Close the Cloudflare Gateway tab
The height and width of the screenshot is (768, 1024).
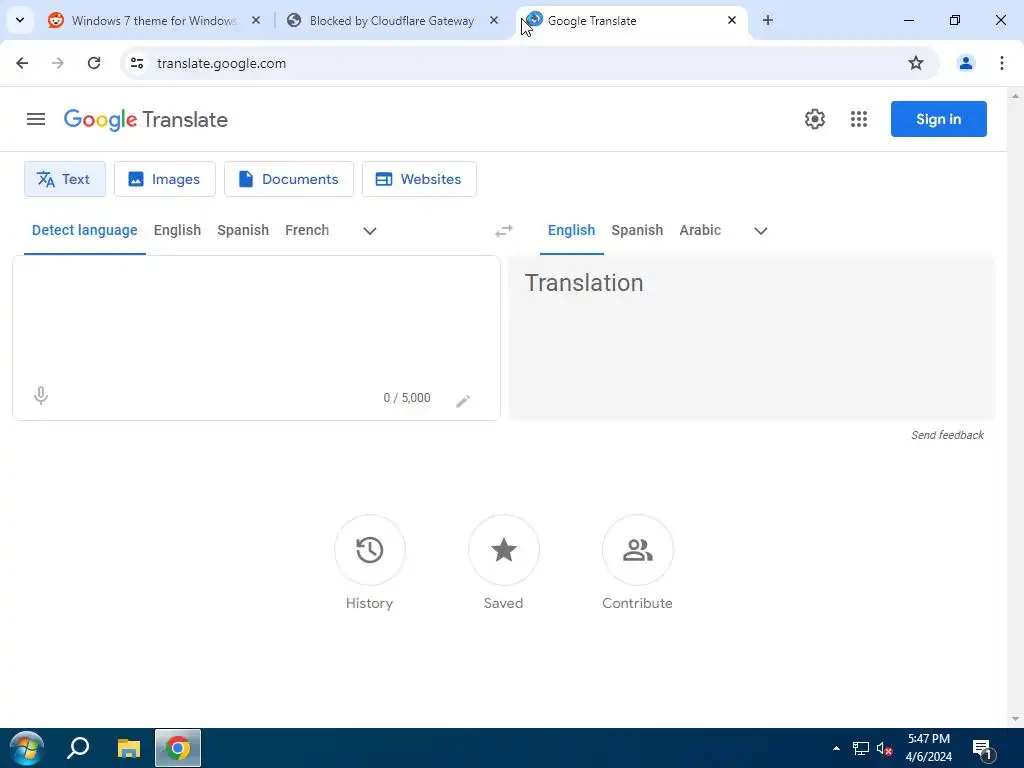tap(494, 20)
